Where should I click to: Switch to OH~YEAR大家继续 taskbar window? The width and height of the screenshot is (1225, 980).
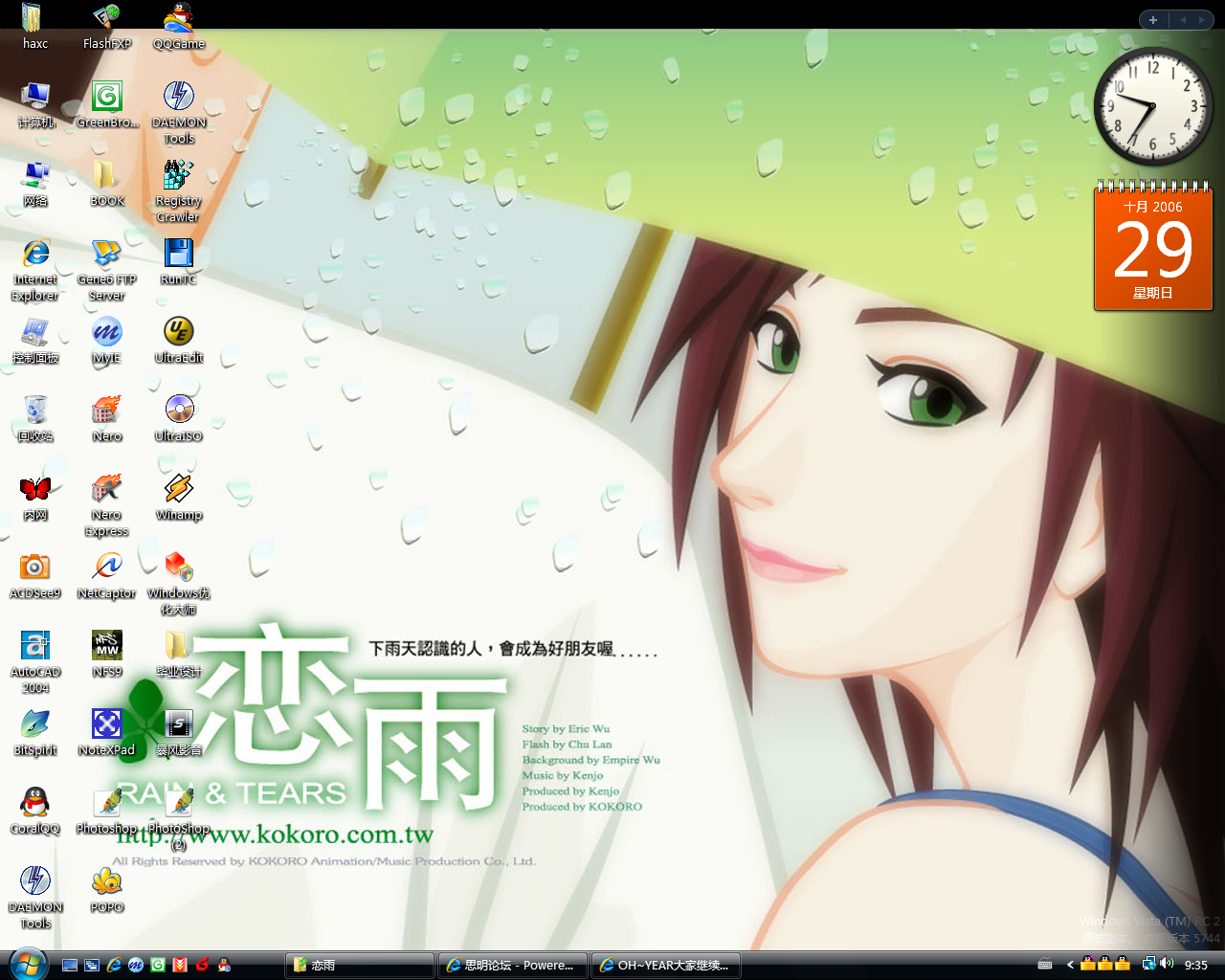click(x=666, y=965)
